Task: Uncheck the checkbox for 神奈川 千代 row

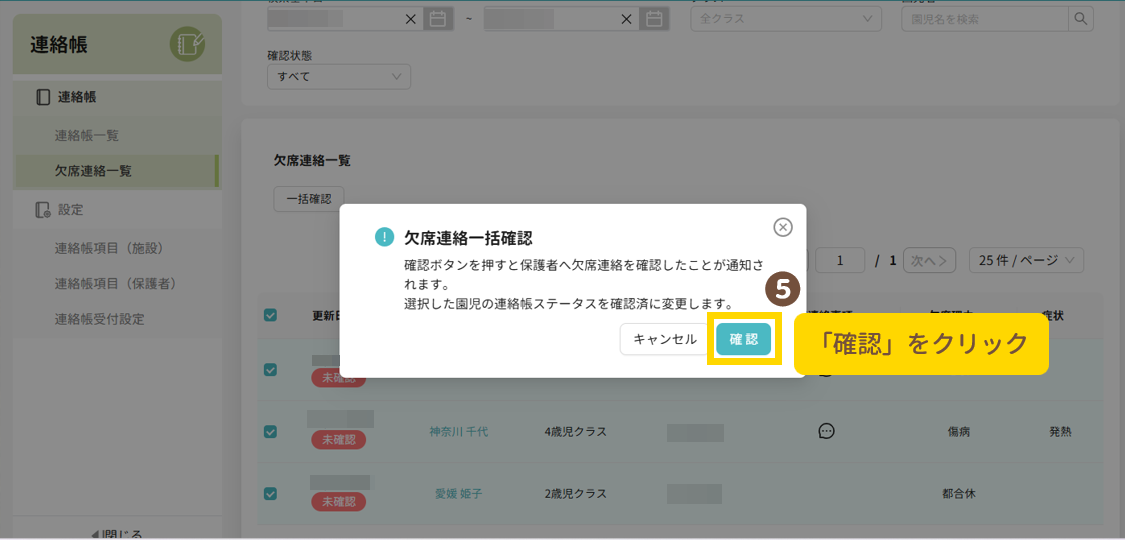Action: click(270, 432)
